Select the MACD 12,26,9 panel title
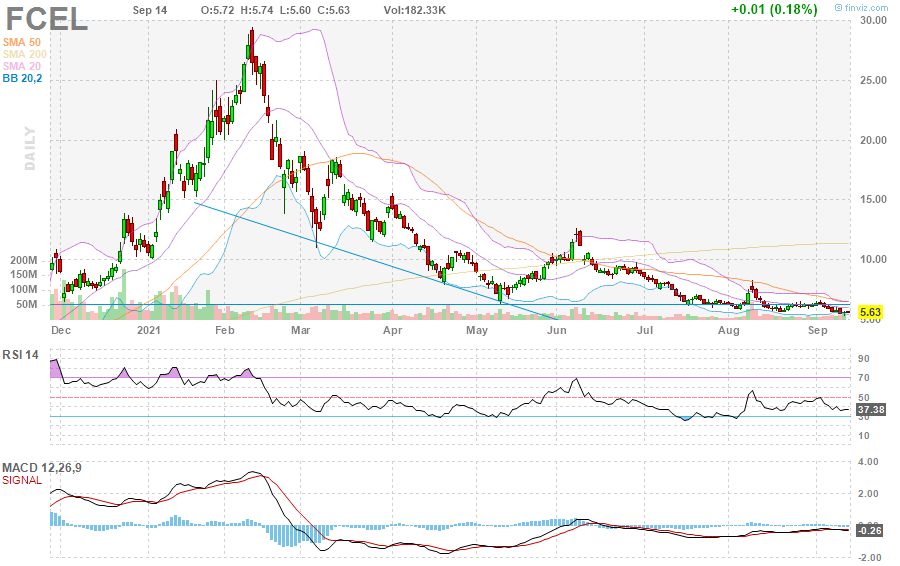 click(x=41, y=467)
